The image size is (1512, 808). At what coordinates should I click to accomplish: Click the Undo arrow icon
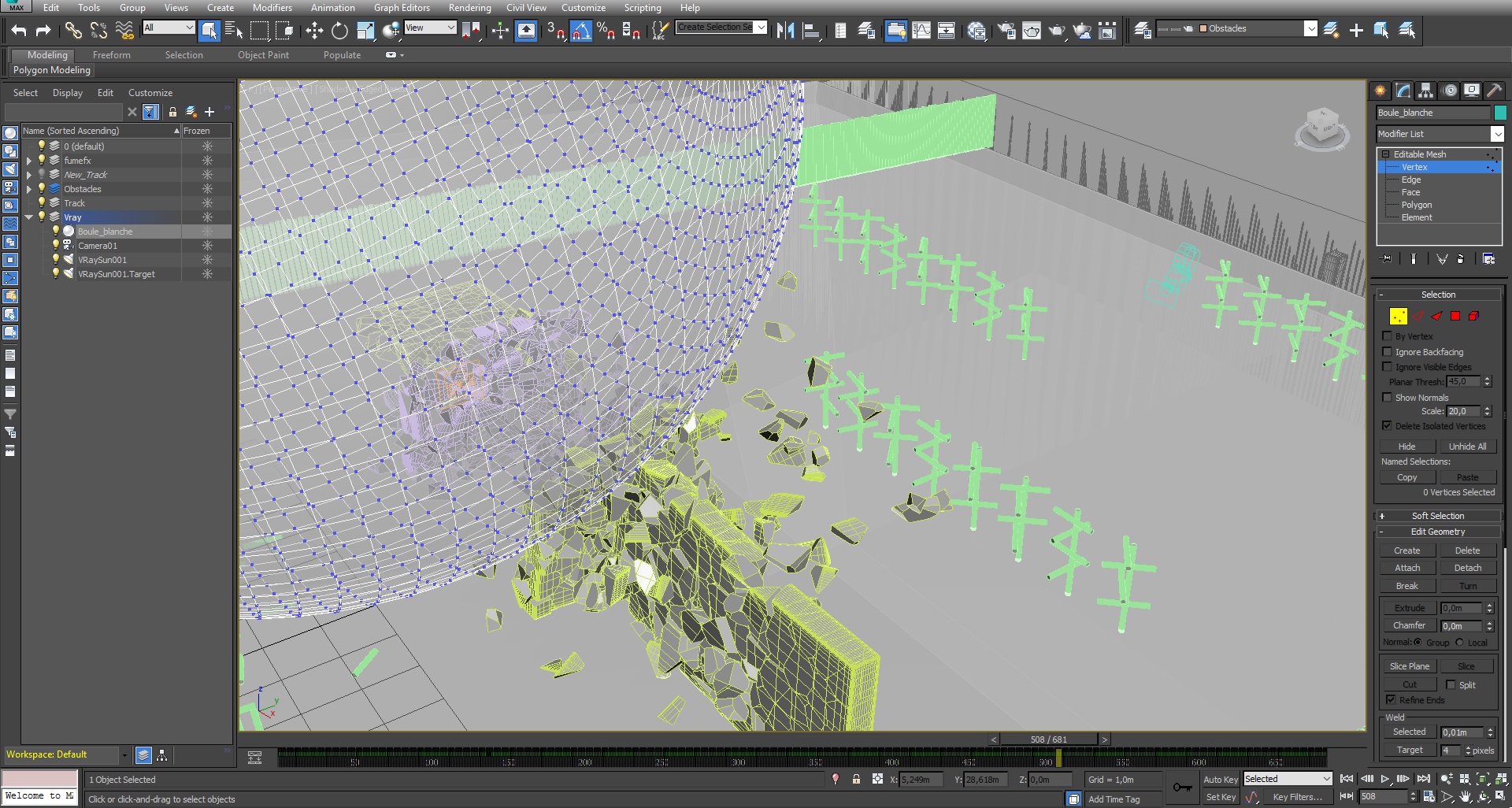pos(19,31)
